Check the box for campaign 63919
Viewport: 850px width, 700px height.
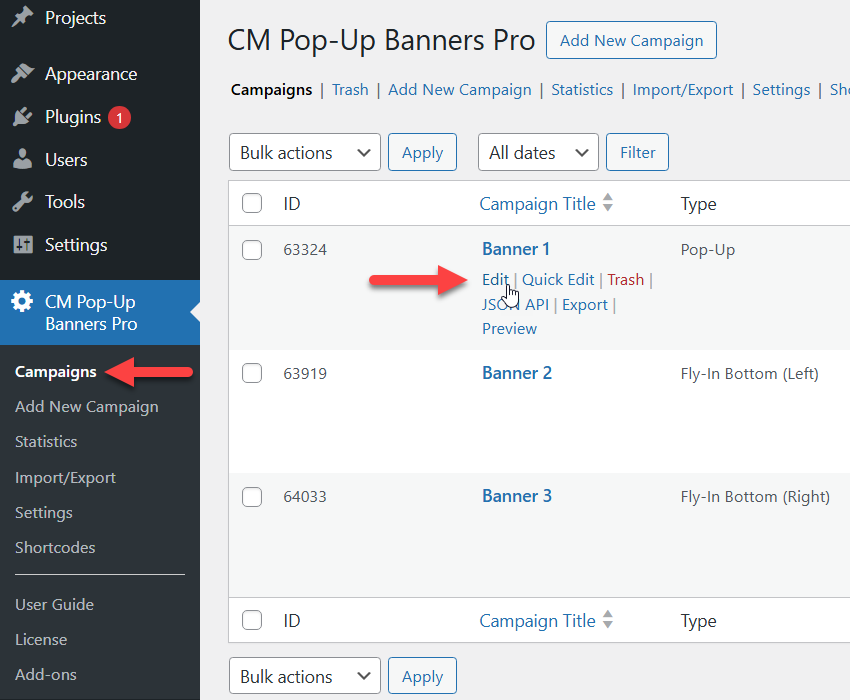coord(252,373)
